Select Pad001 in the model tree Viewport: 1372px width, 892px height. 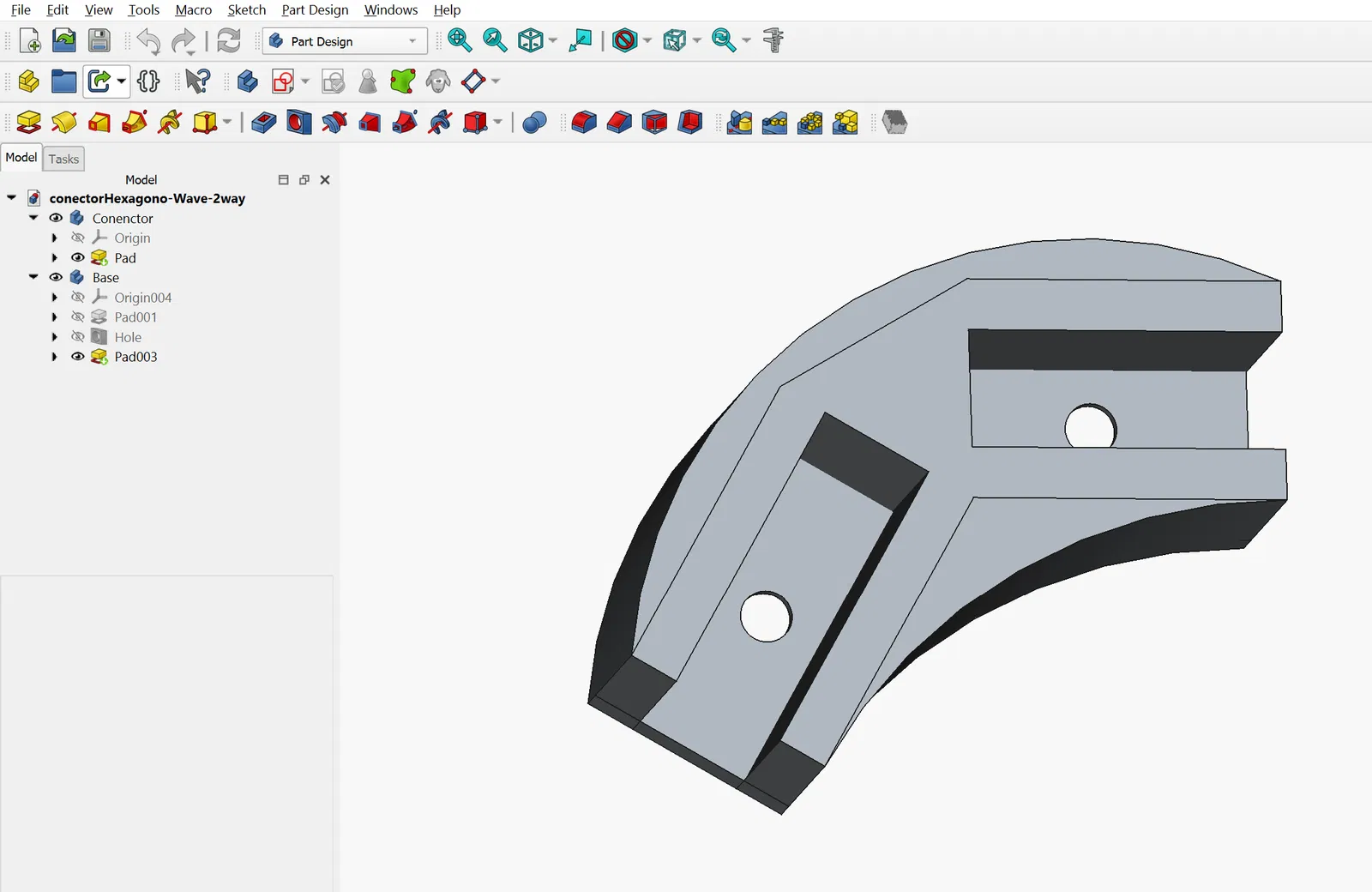(x=135, y=317)
